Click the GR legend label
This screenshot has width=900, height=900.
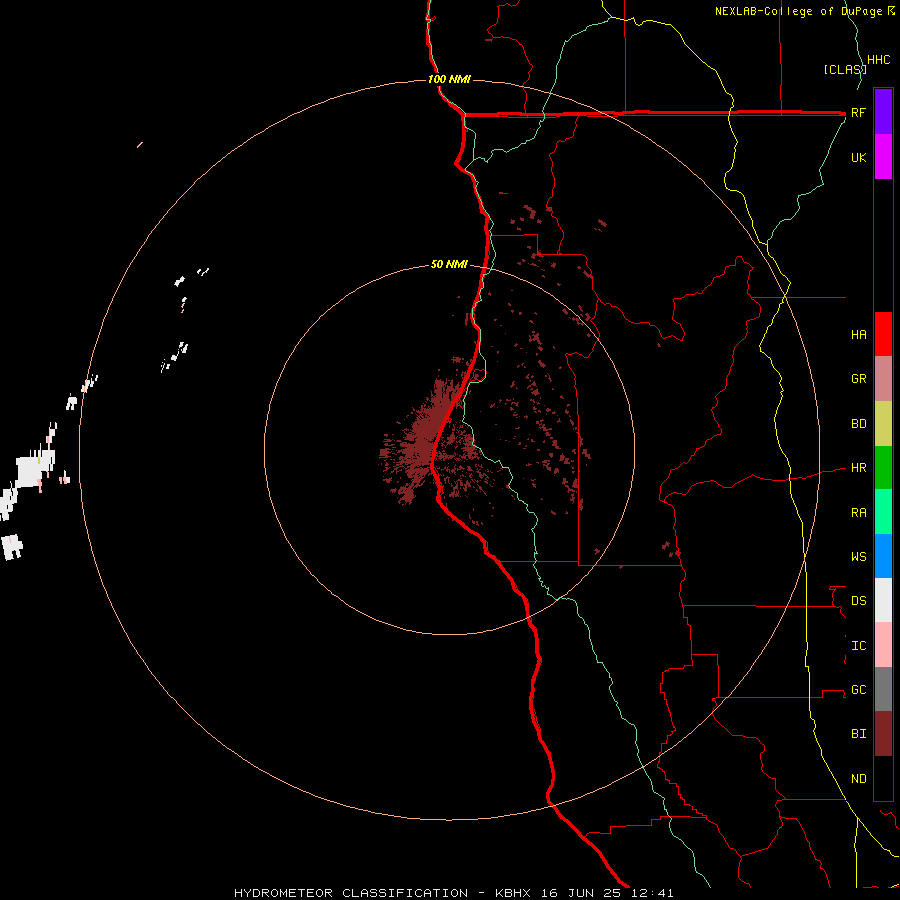tap(858, 379)
